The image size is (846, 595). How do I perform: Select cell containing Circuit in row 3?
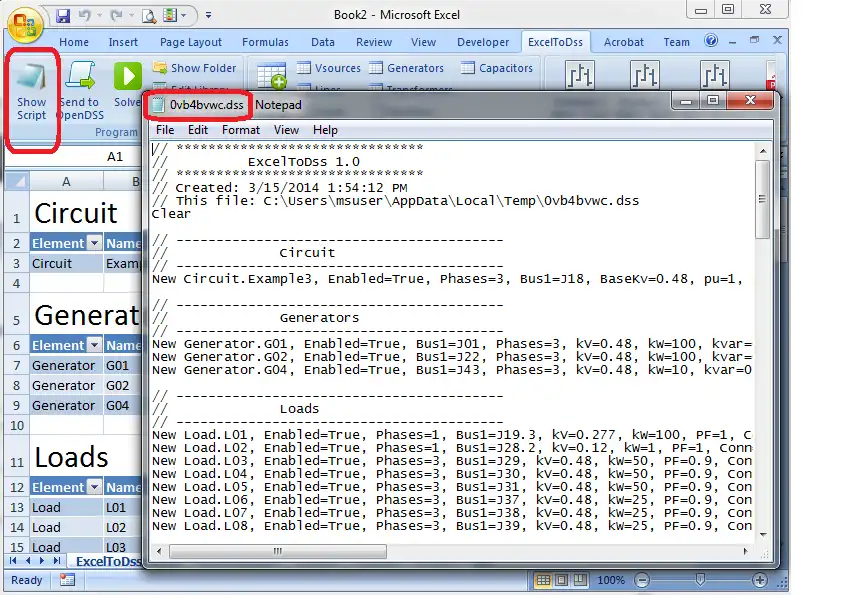point(66,263)
